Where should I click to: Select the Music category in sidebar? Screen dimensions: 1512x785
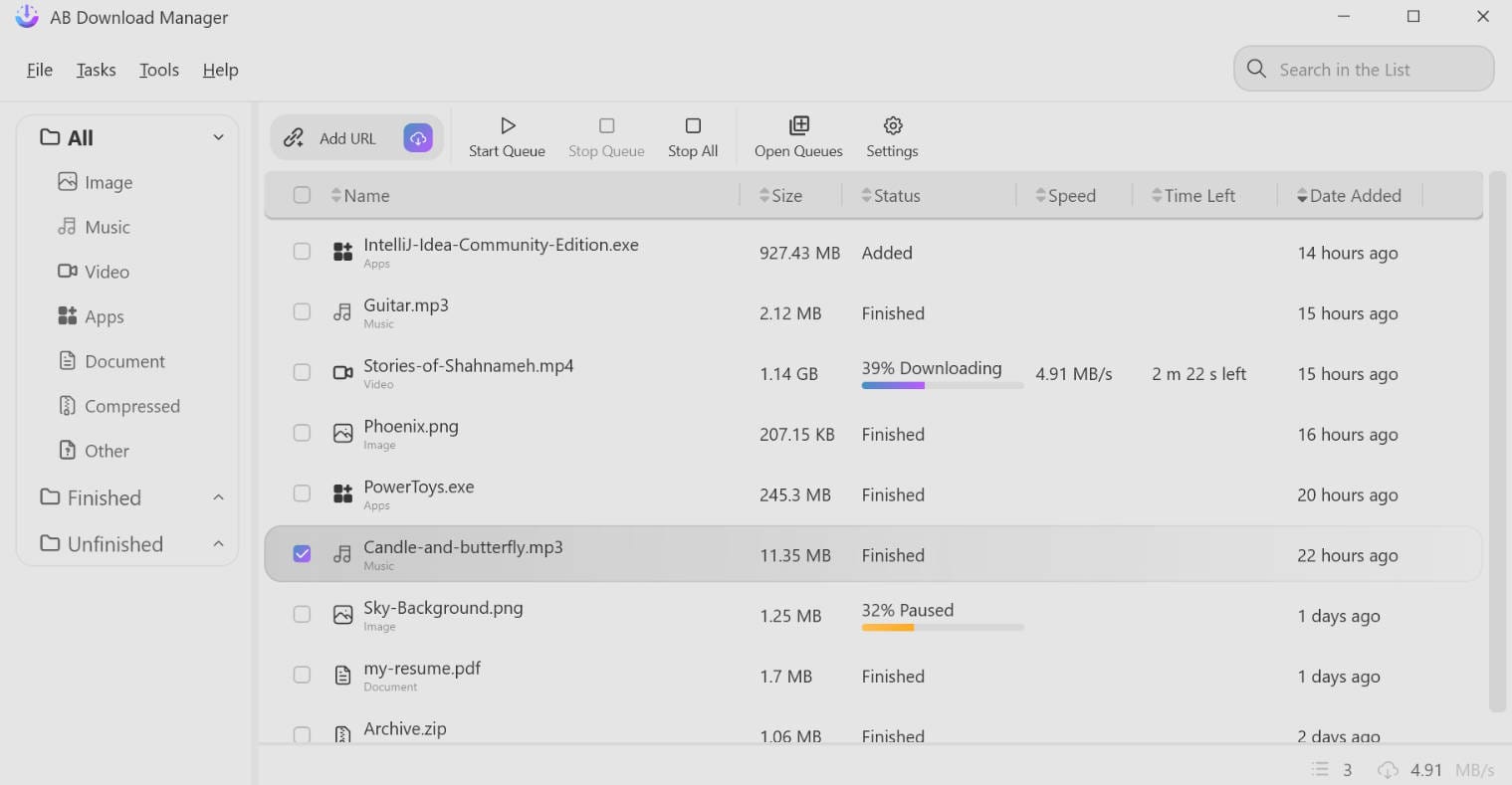point(108,227)
